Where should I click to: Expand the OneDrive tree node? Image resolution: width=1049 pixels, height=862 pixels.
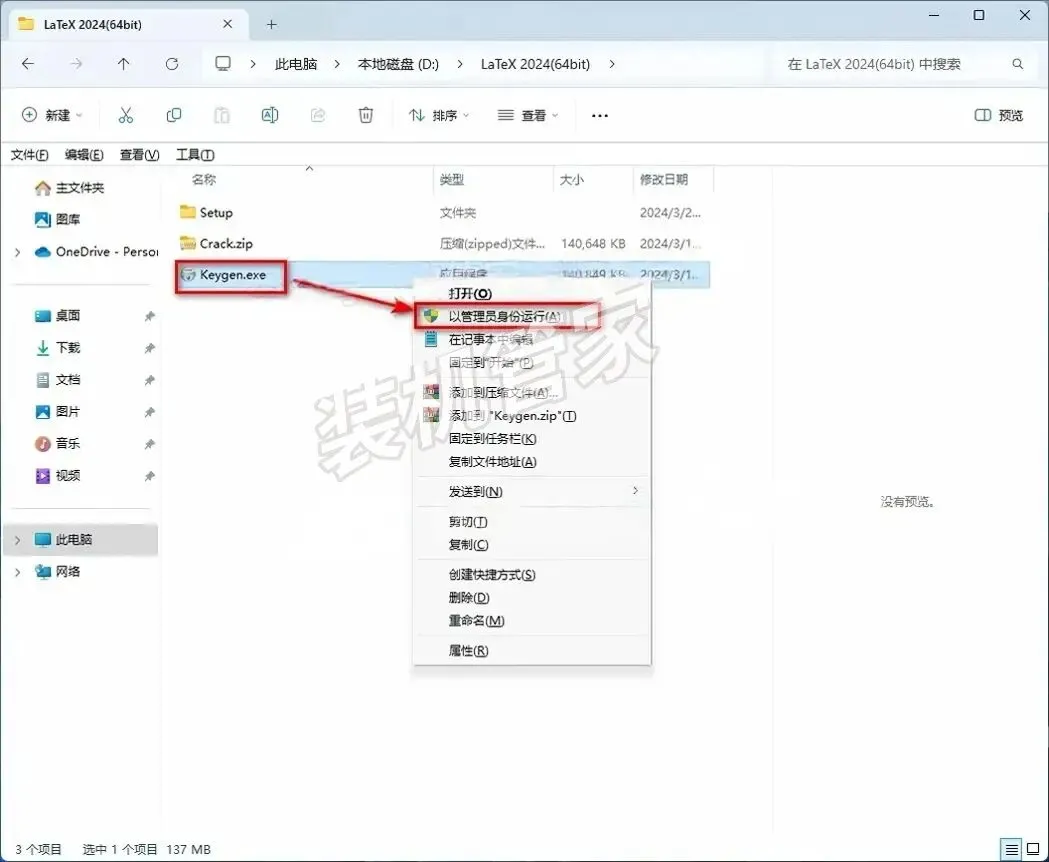tap(17, 252)
